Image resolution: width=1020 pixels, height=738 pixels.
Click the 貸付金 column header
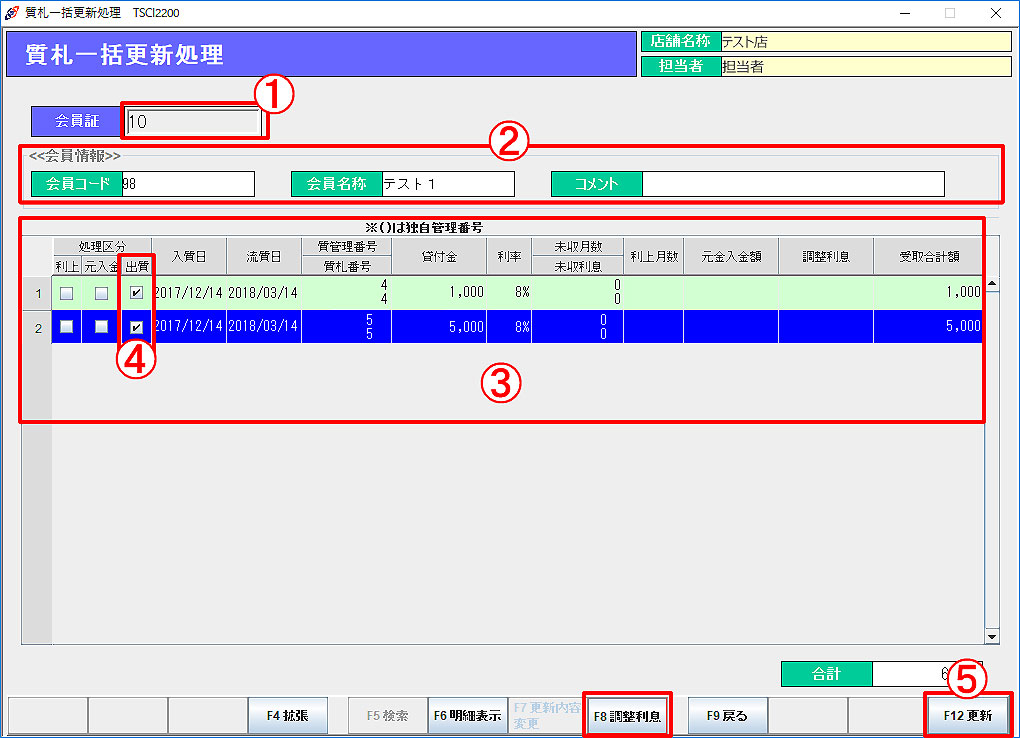click(x=439, y=257)
